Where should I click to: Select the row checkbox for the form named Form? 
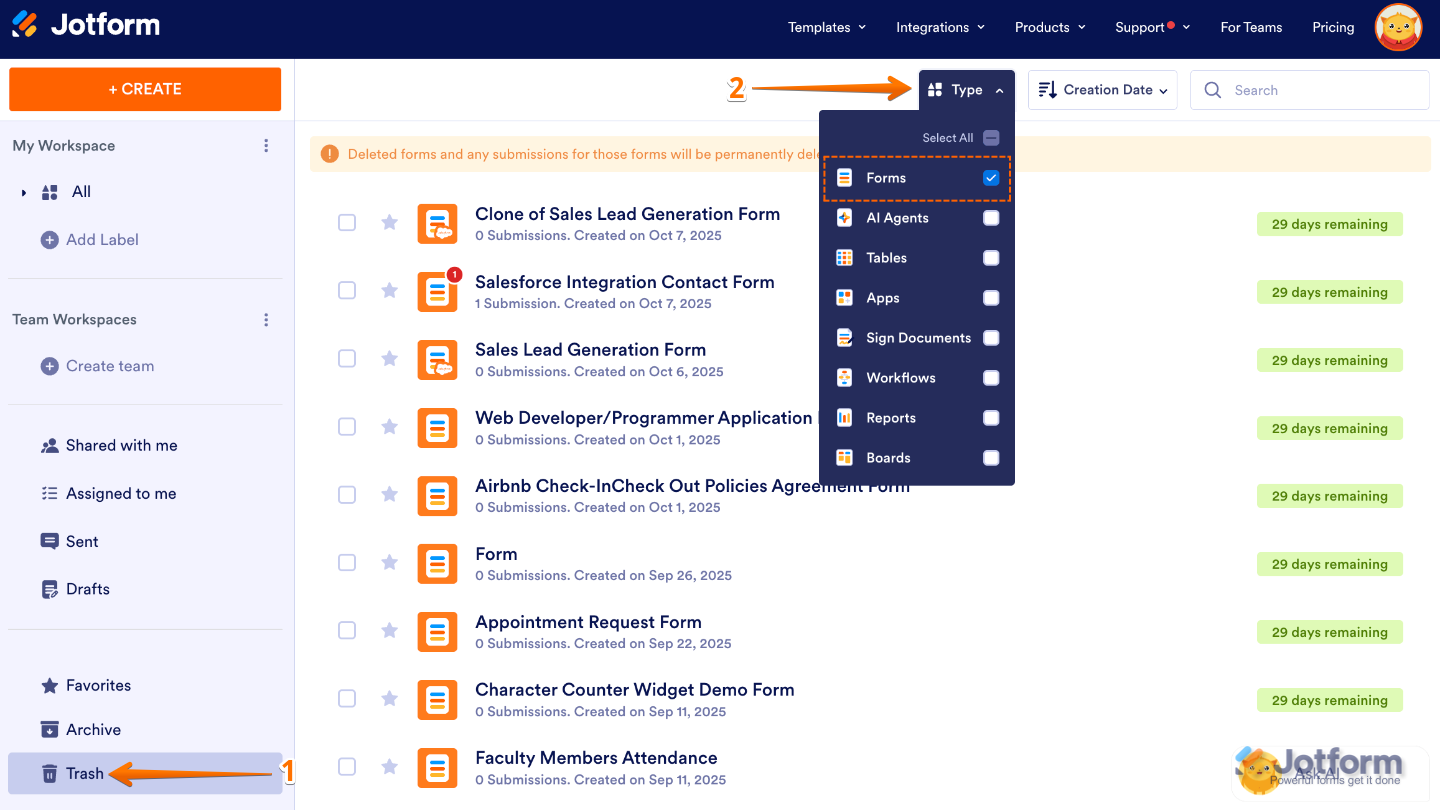click(347, 562)
